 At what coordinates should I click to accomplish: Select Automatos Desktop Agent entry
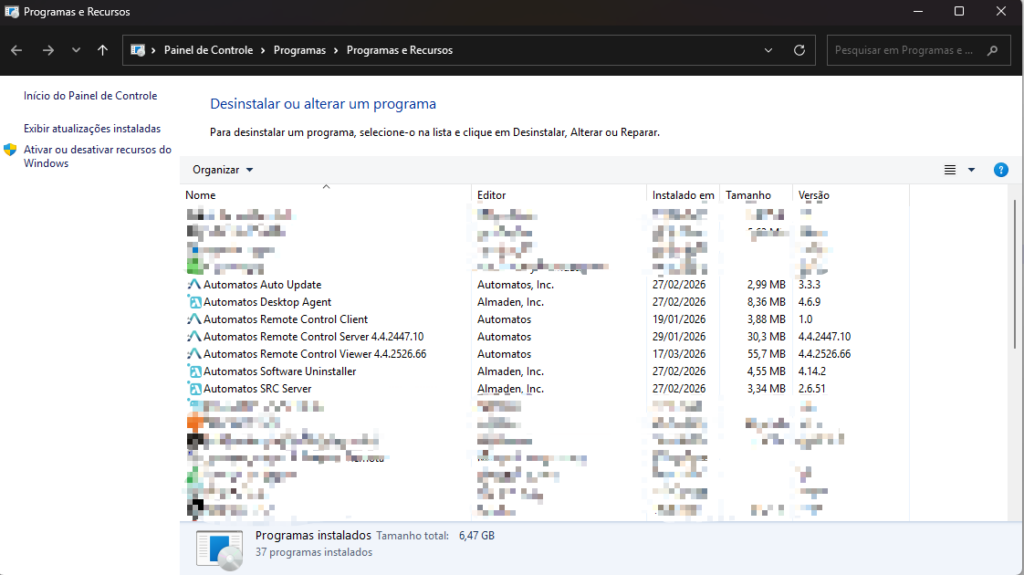point(267,302)
